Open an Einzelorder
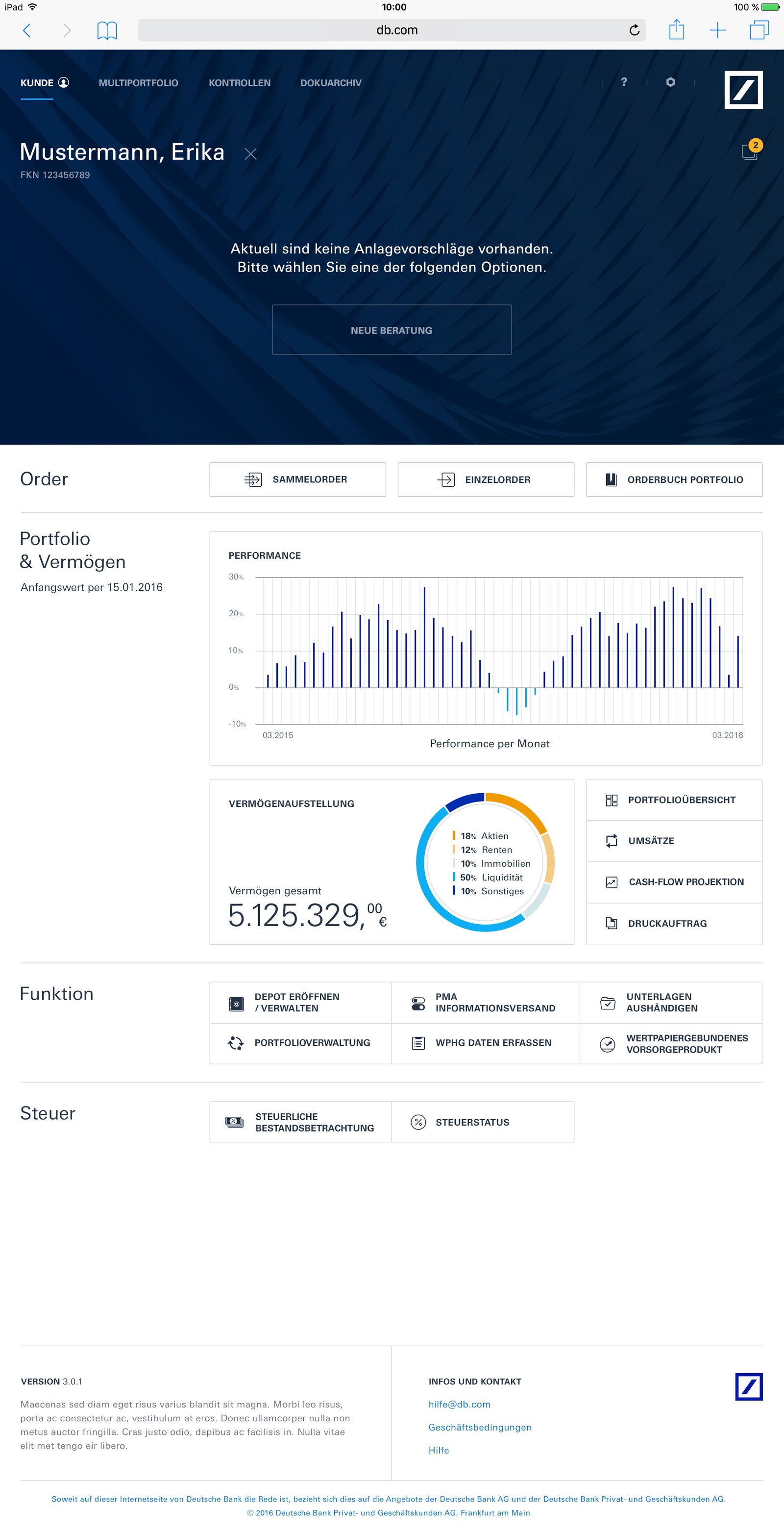Screen dimensions: 784x1532 (486, 479)
